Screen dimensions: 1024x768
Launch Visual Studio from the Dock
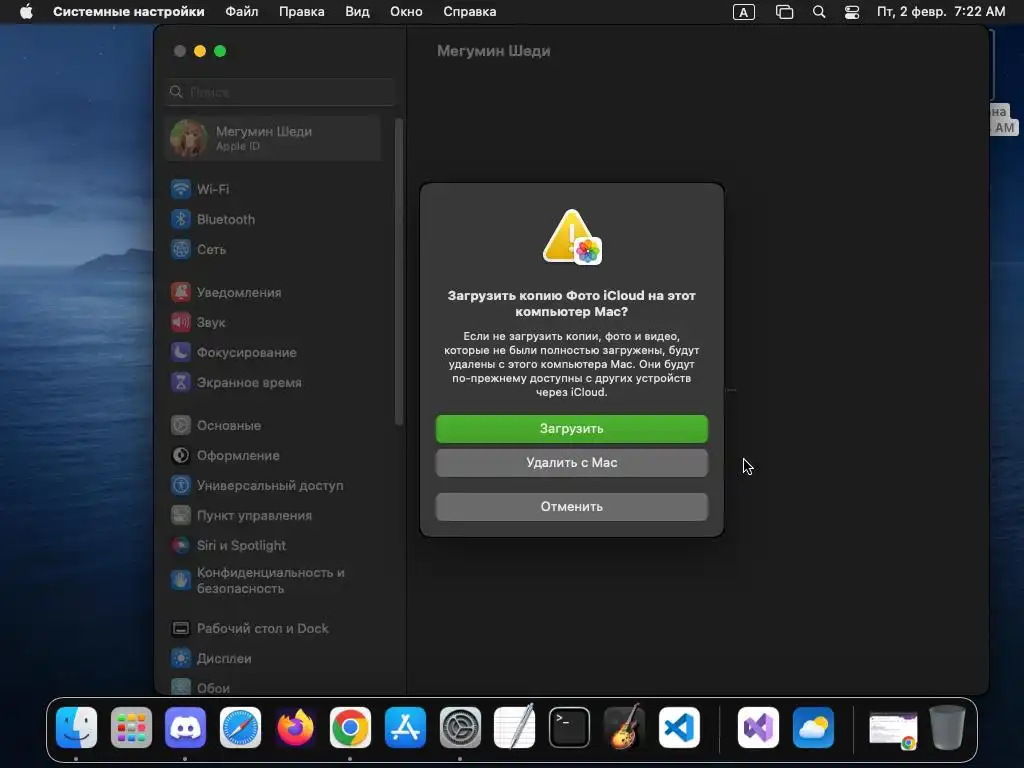coord(758,728)
